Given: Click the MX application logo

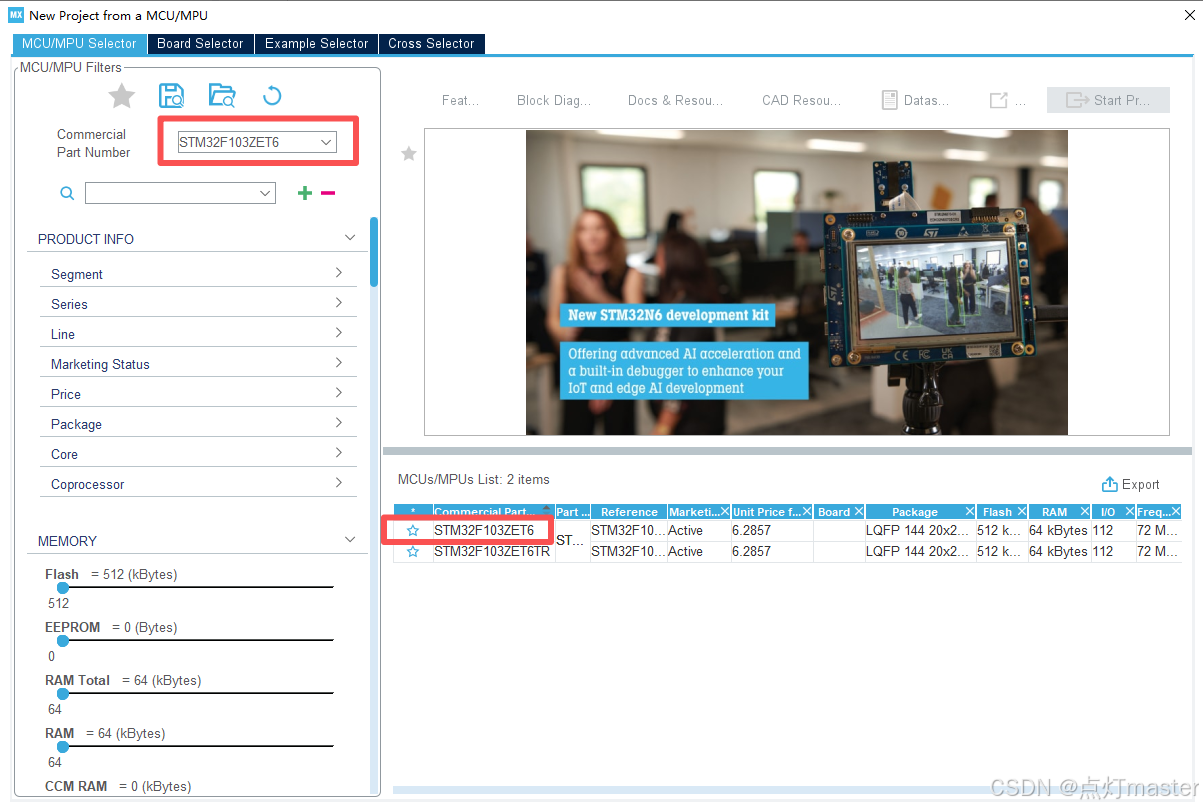Looking at the screenshot, I should coord(16,15).
